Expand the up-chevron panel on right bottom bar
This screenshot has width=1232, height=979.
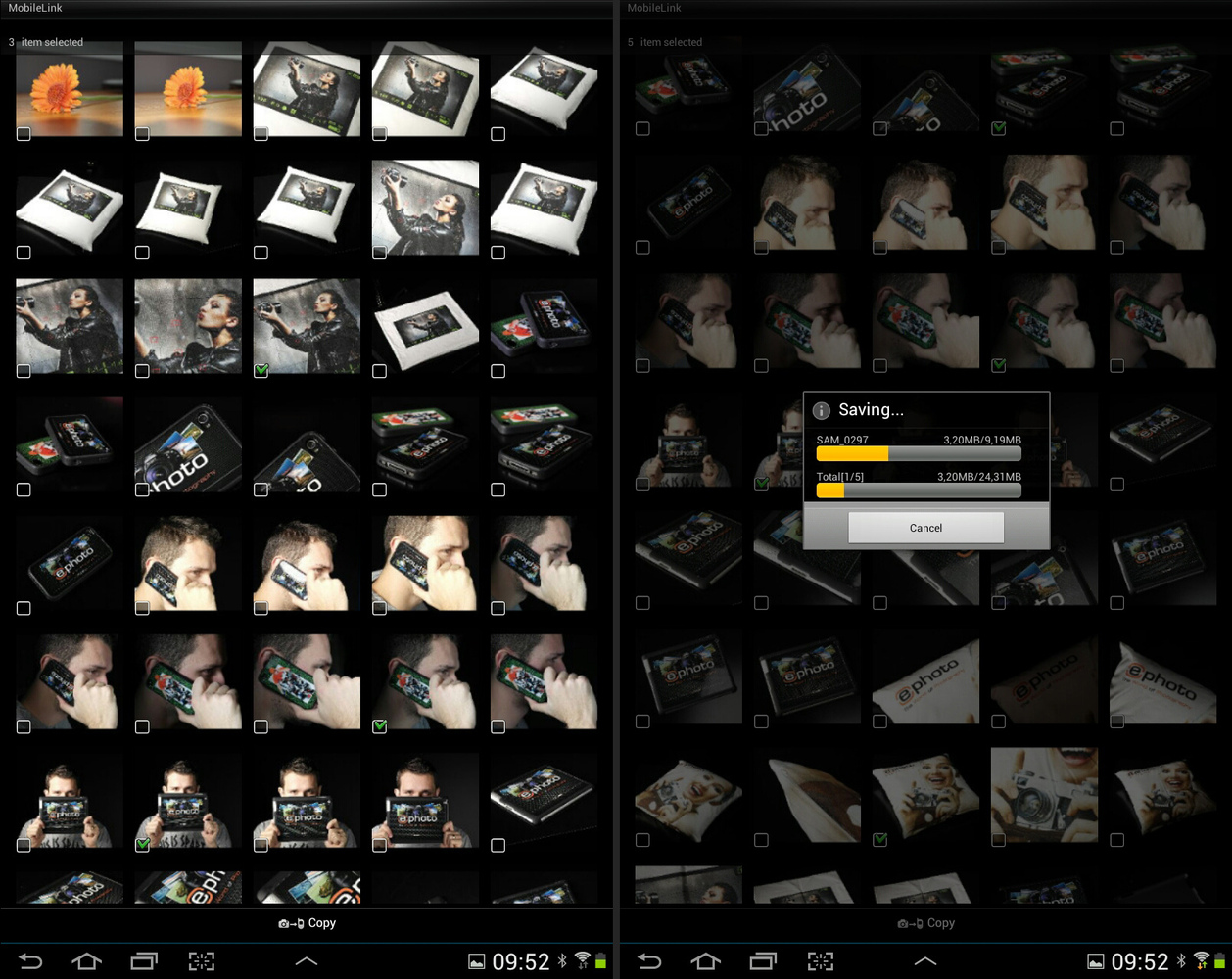point(925,961)
